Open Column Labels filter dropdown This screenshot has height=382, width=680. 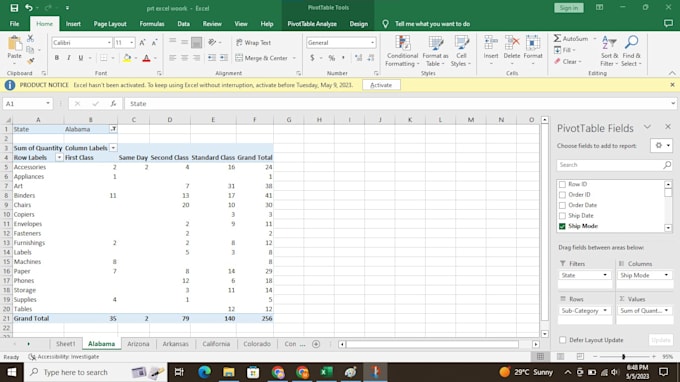point(113,148)
